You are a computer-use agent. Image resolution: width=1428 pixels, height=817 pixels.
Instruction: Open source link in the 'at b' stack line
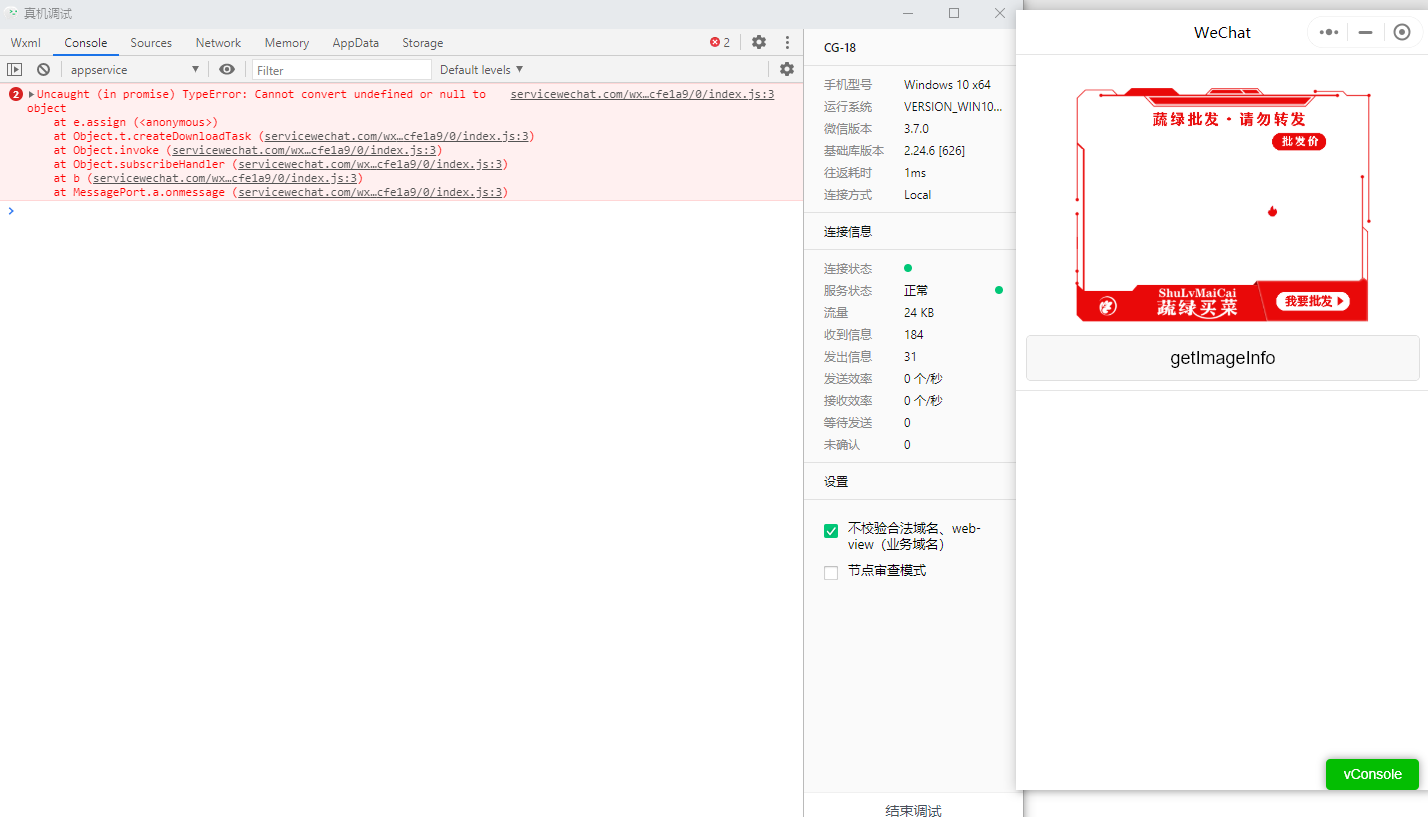[x=225, y=178]
